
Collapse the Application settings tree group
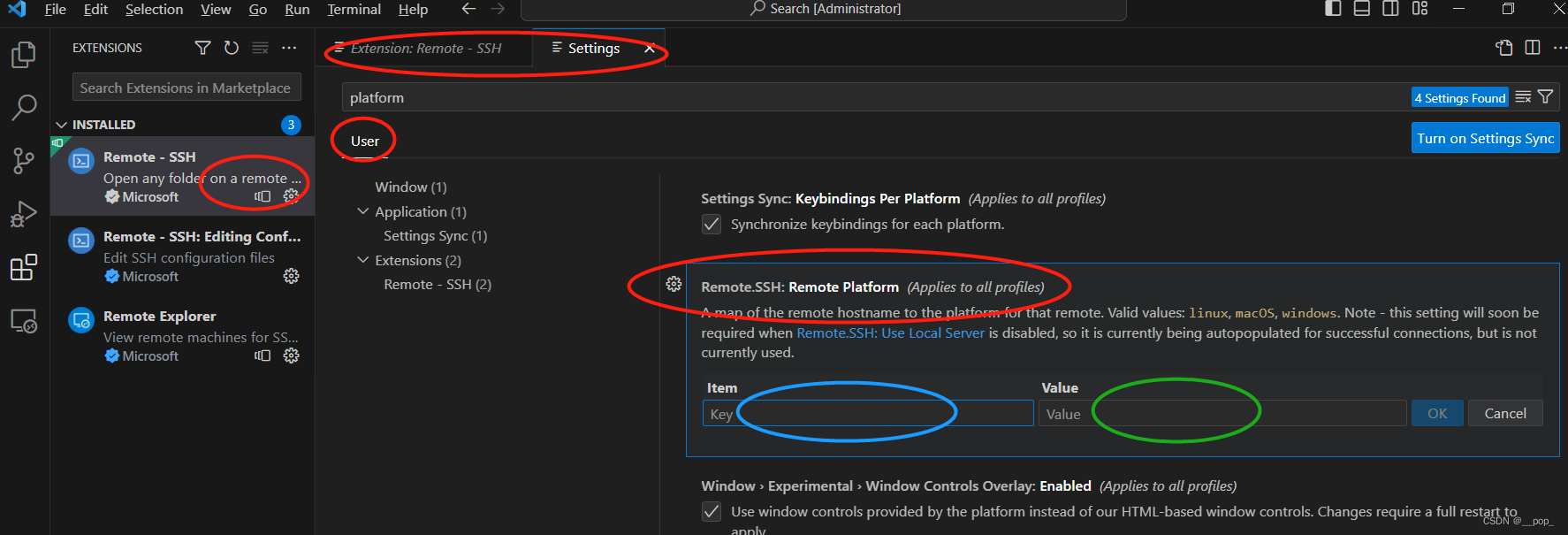(x=362, y=211)
